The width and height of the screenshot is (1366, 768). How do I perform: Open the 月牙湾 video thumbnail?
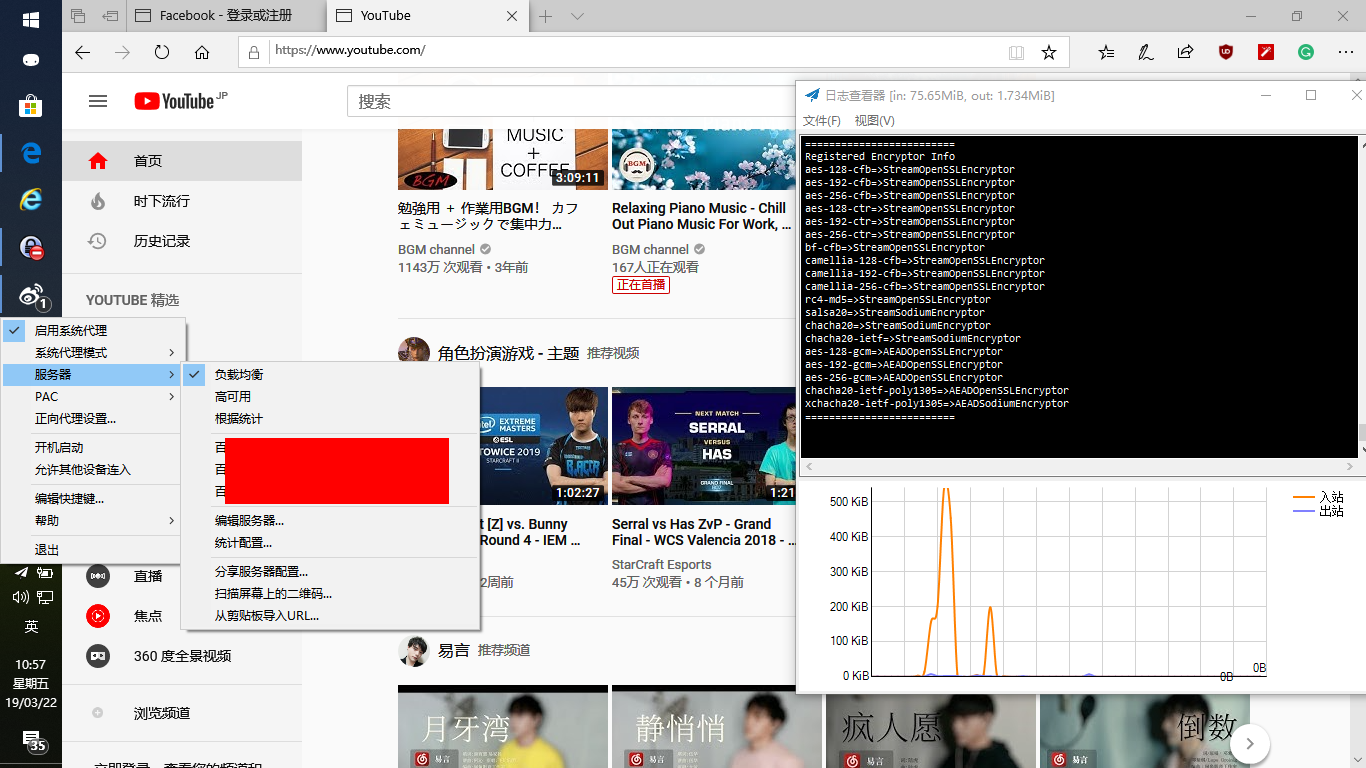point(503,726)
